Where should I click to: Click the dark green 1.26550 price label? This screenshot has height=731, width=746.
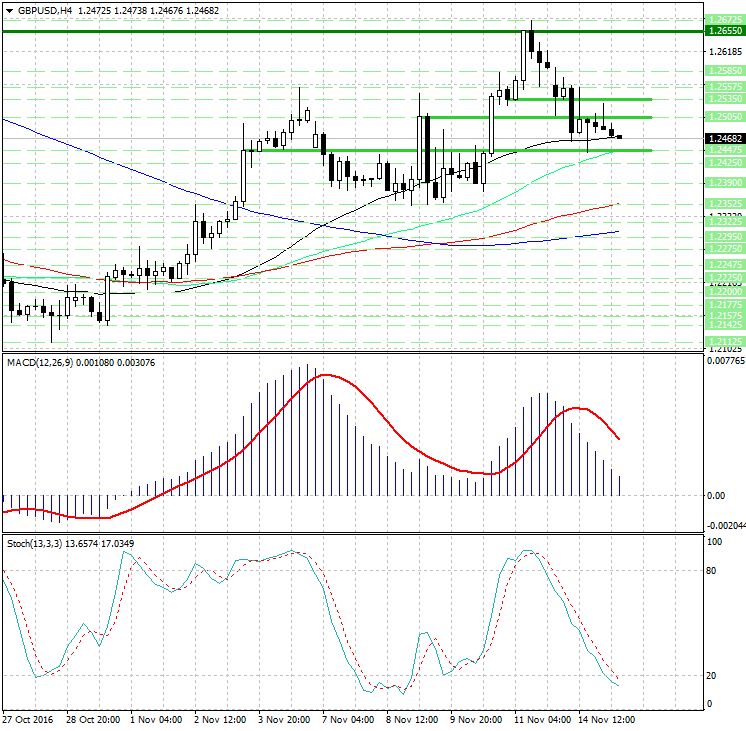point(723,31)
